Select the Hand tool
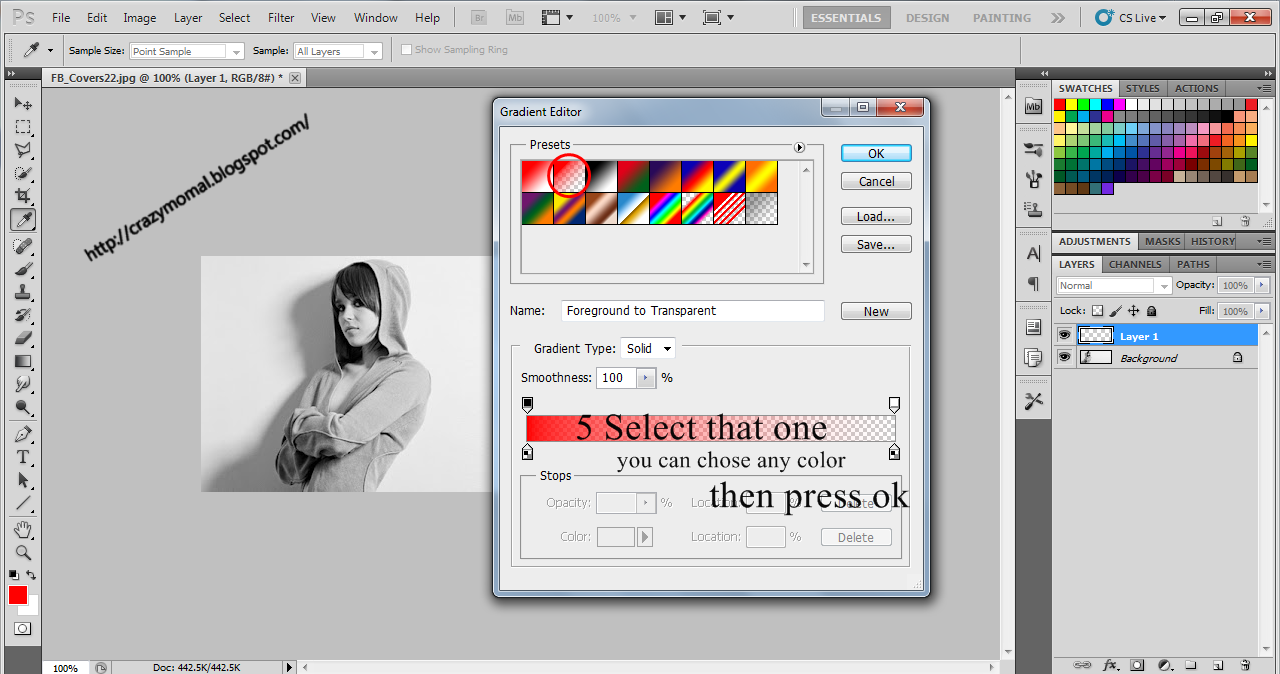This screenshot has width=1280, height=674. (24, 529)
